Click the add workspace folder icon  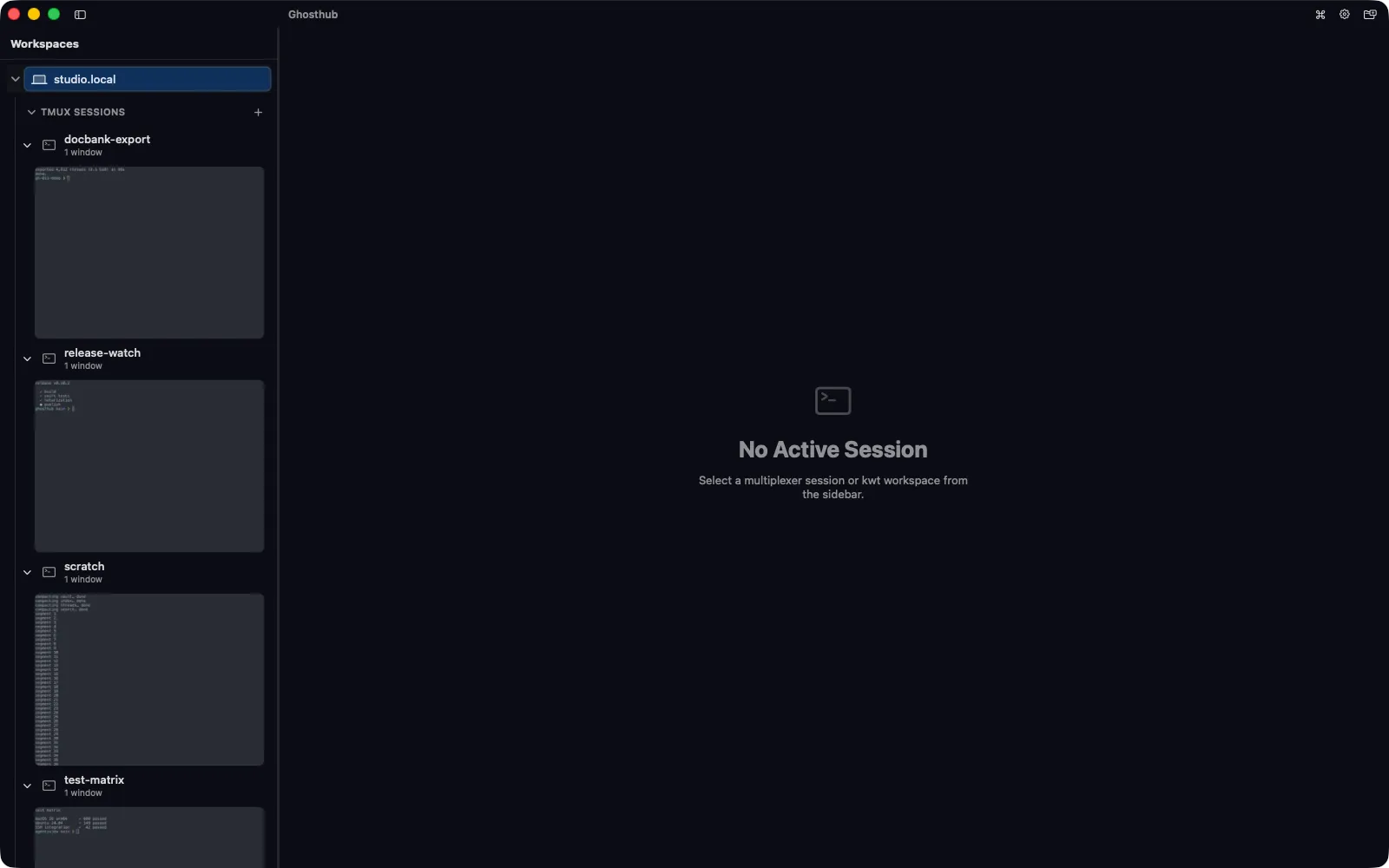tap(1370, 15)
